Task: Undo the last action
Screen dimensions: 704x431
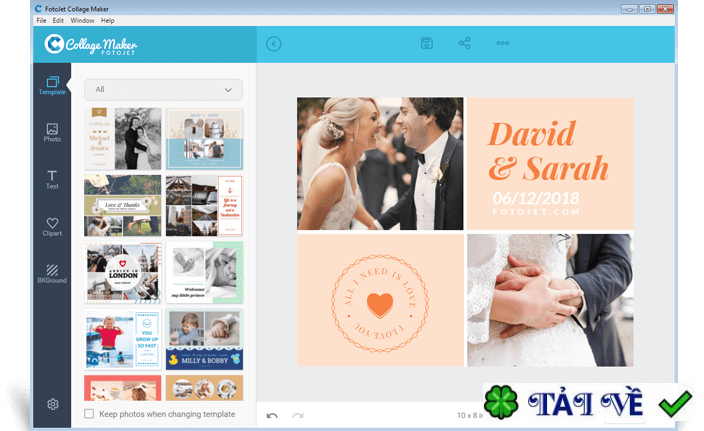Action: click(272, 415)
